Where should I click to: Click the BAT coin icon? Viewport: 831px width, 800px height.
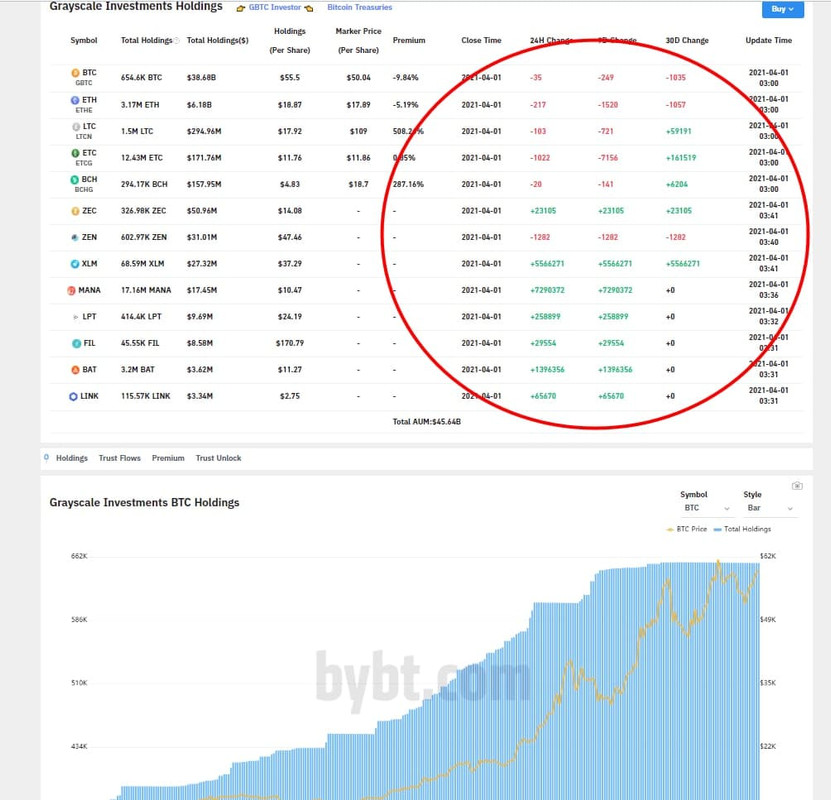pos(75,370)
